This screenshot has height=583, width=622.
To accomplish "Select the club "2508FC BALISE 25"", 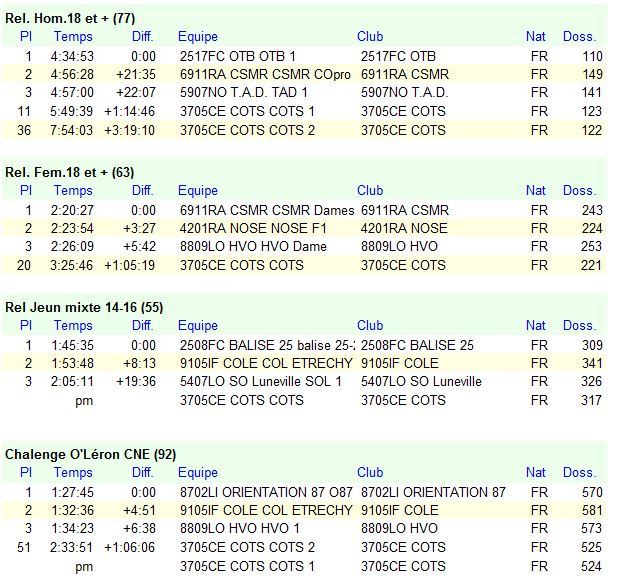I will 417,345.
